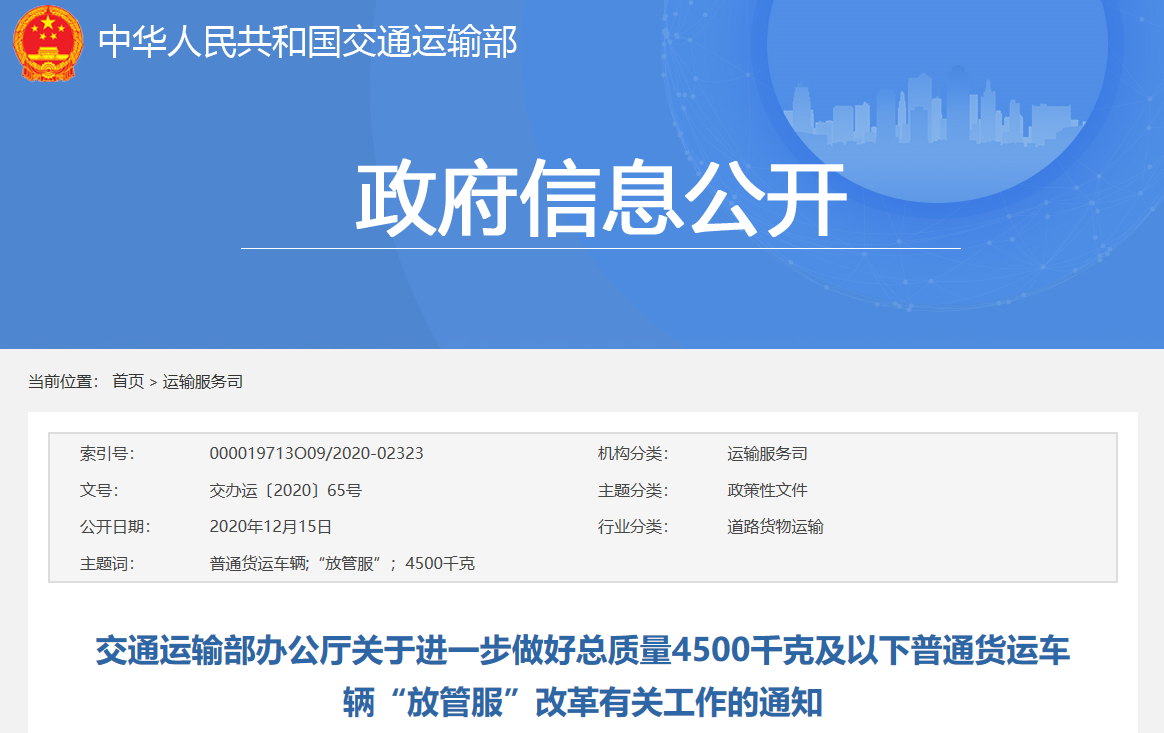Click the national emblem icon in the header
Viewport: 1164px width, 733px height.
click(47, 43)
